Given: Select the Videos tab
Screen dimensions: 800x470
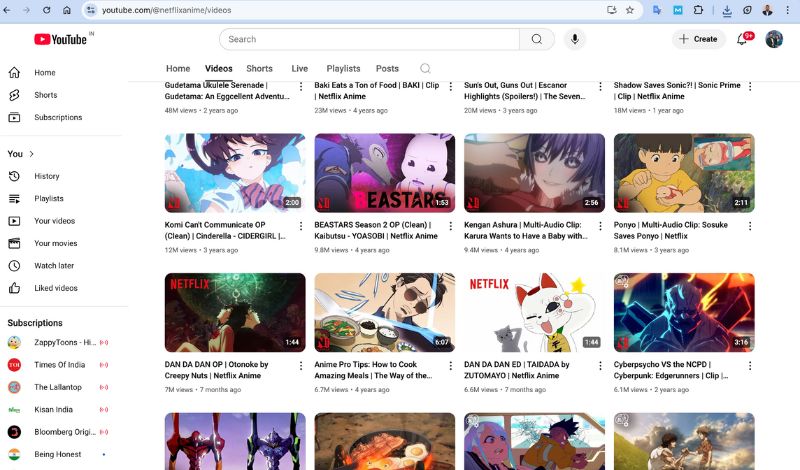Looking at the screenshot, I should 218,68.
